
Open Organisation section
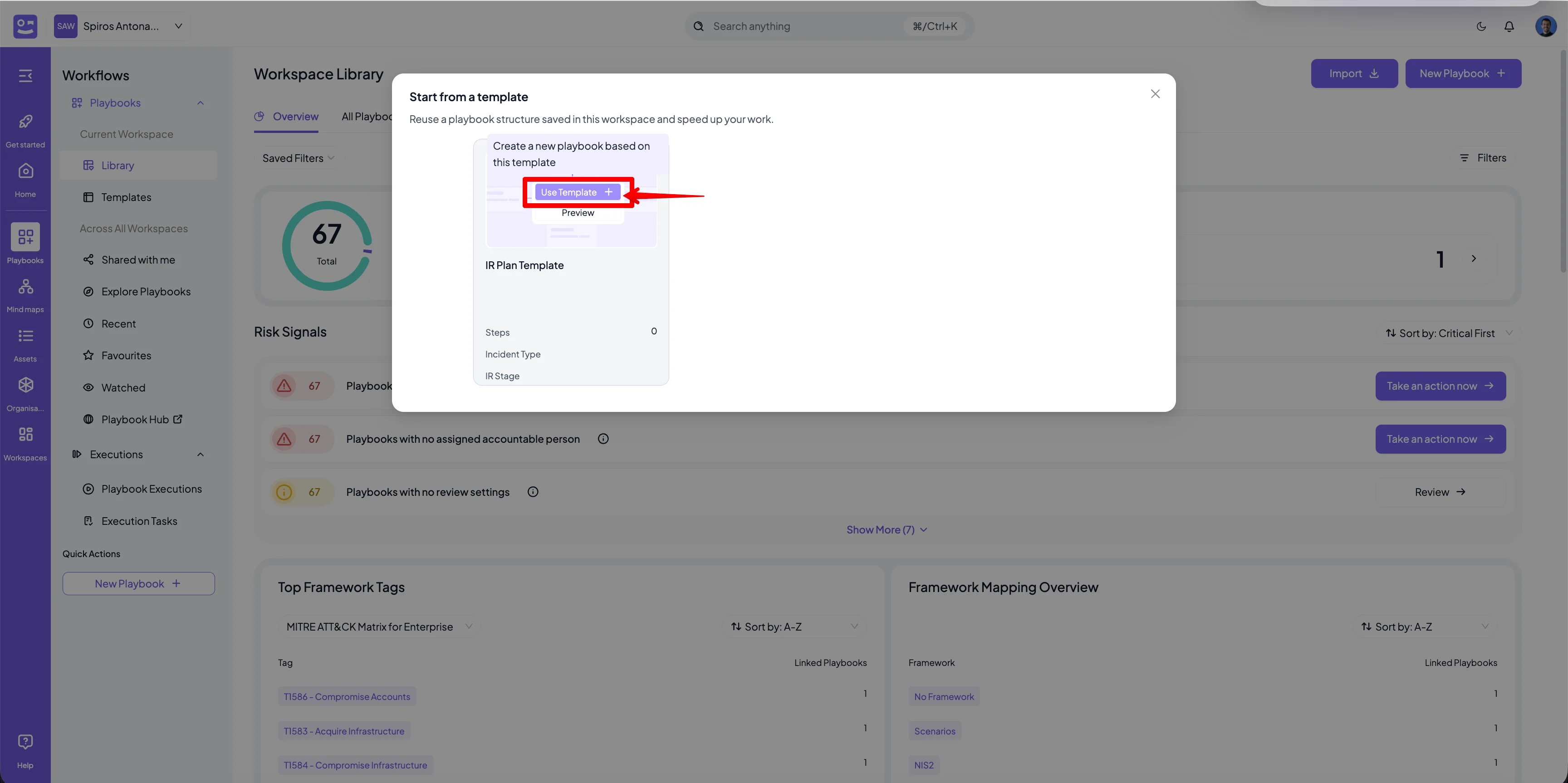tap(25, 394)
